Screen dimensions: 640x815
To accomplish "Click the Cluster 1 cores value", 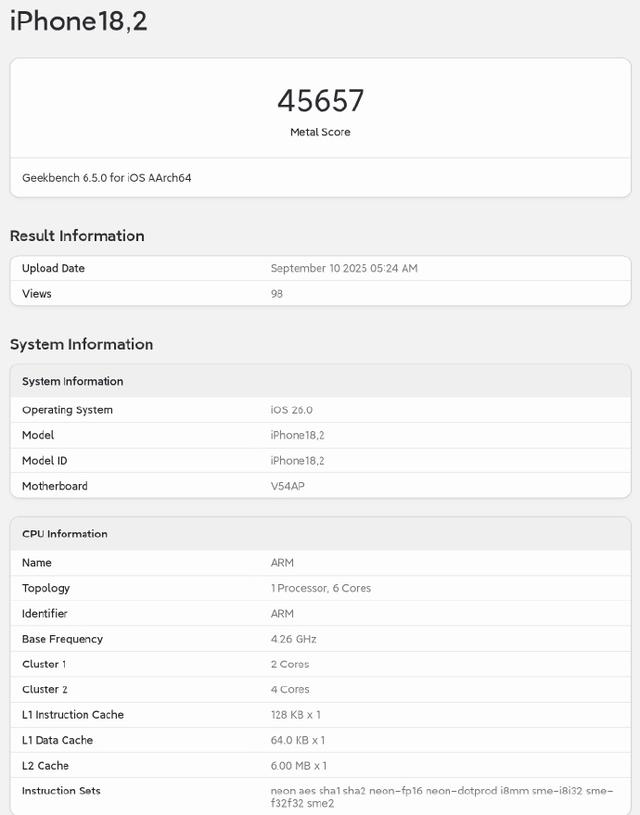I will coord(290,664).
